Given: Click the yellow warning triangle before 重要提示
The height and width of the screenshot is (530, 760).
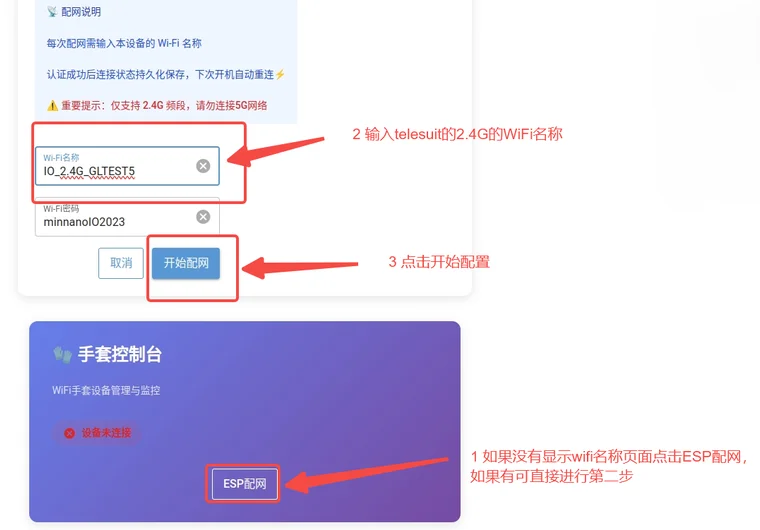Looking at the screenshot, I should (x=52, y=106).
